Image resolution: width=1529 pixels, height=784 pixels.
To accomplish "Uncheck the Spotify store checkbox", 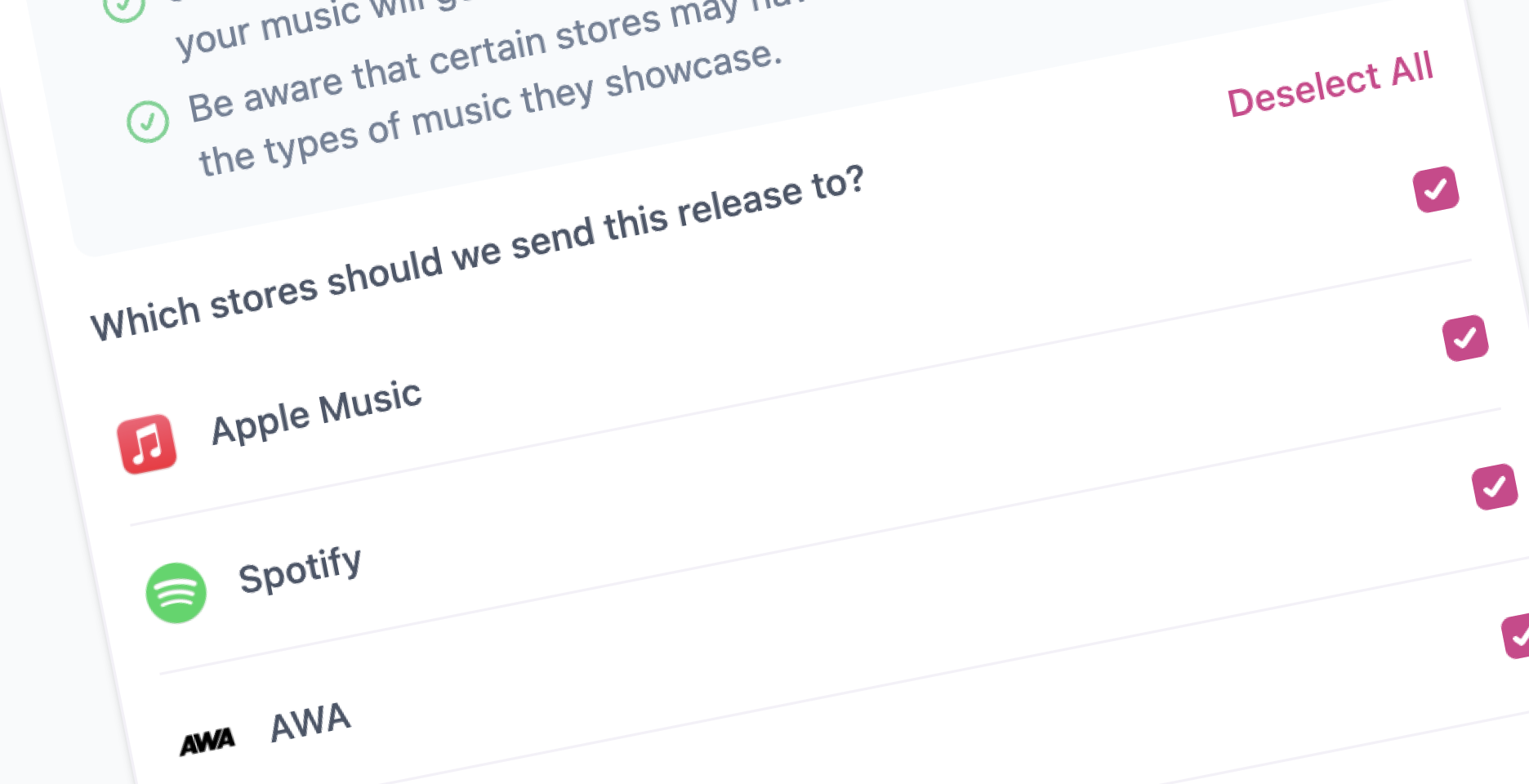I will tap(1494, 487).
